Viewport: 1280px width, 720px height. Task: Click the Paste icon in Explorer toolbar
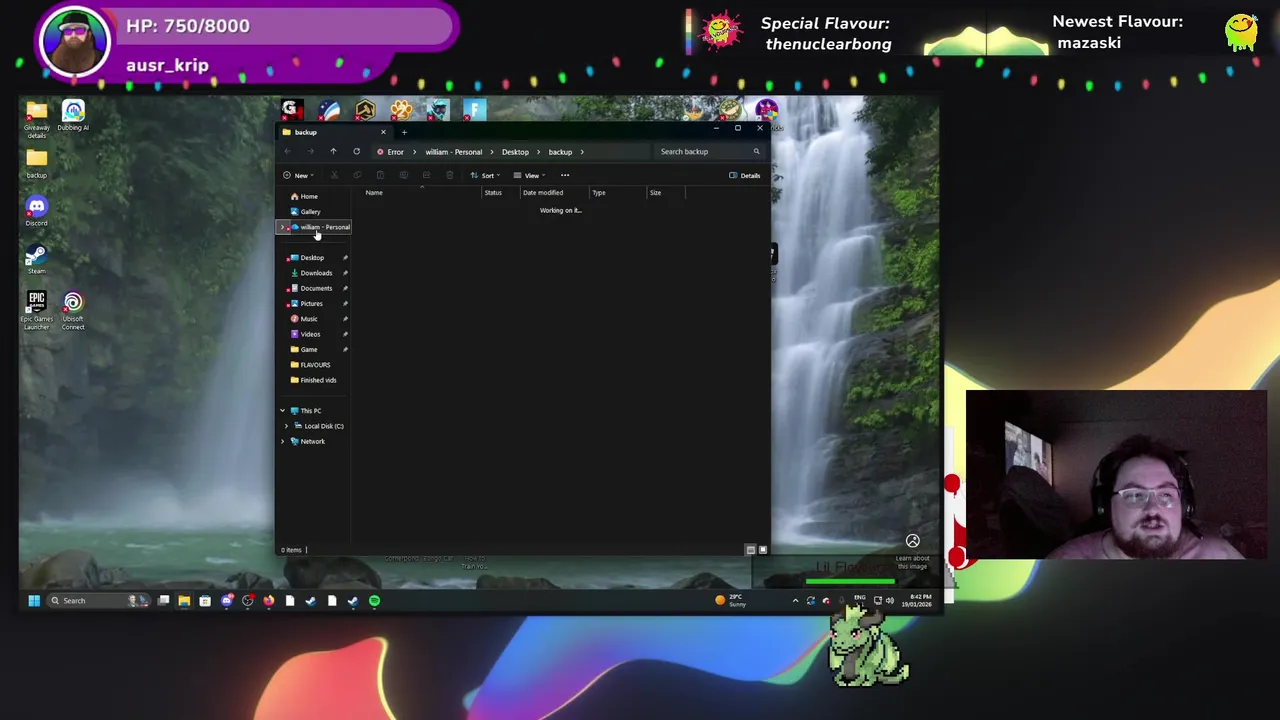pos(380,175)
